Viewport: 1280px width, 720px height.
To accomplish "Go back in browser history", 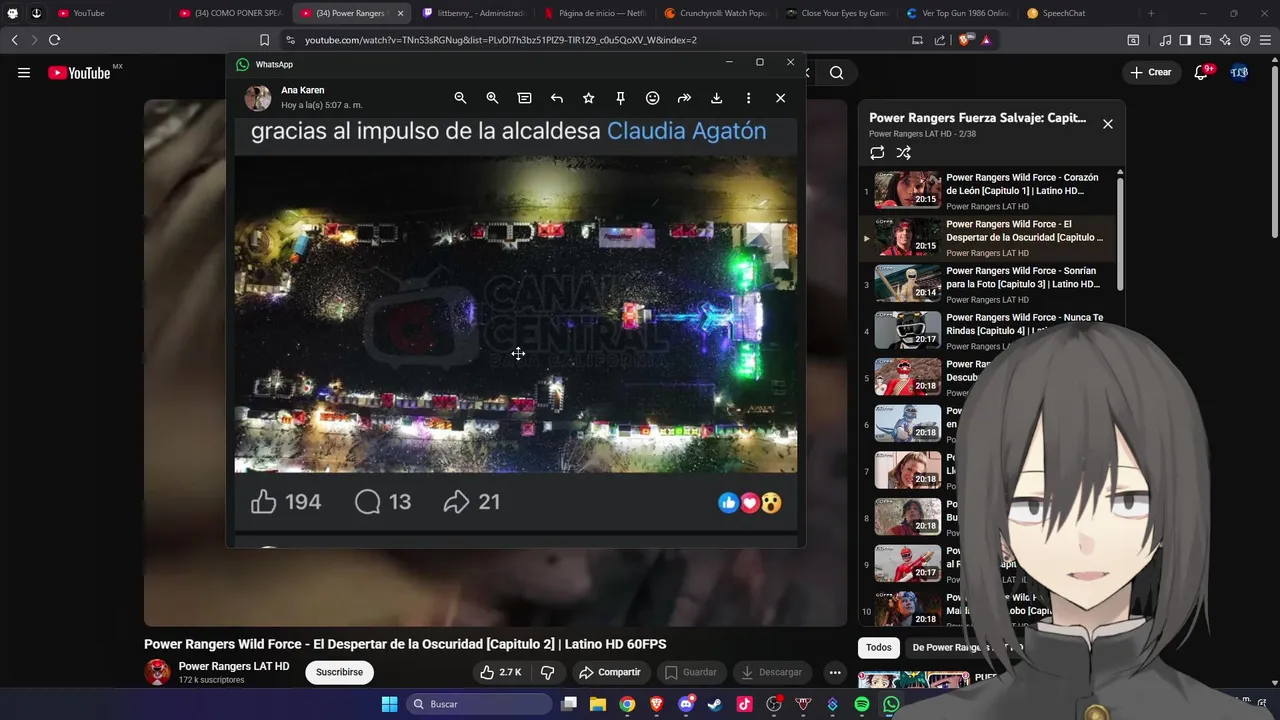I will pos(14,40).
